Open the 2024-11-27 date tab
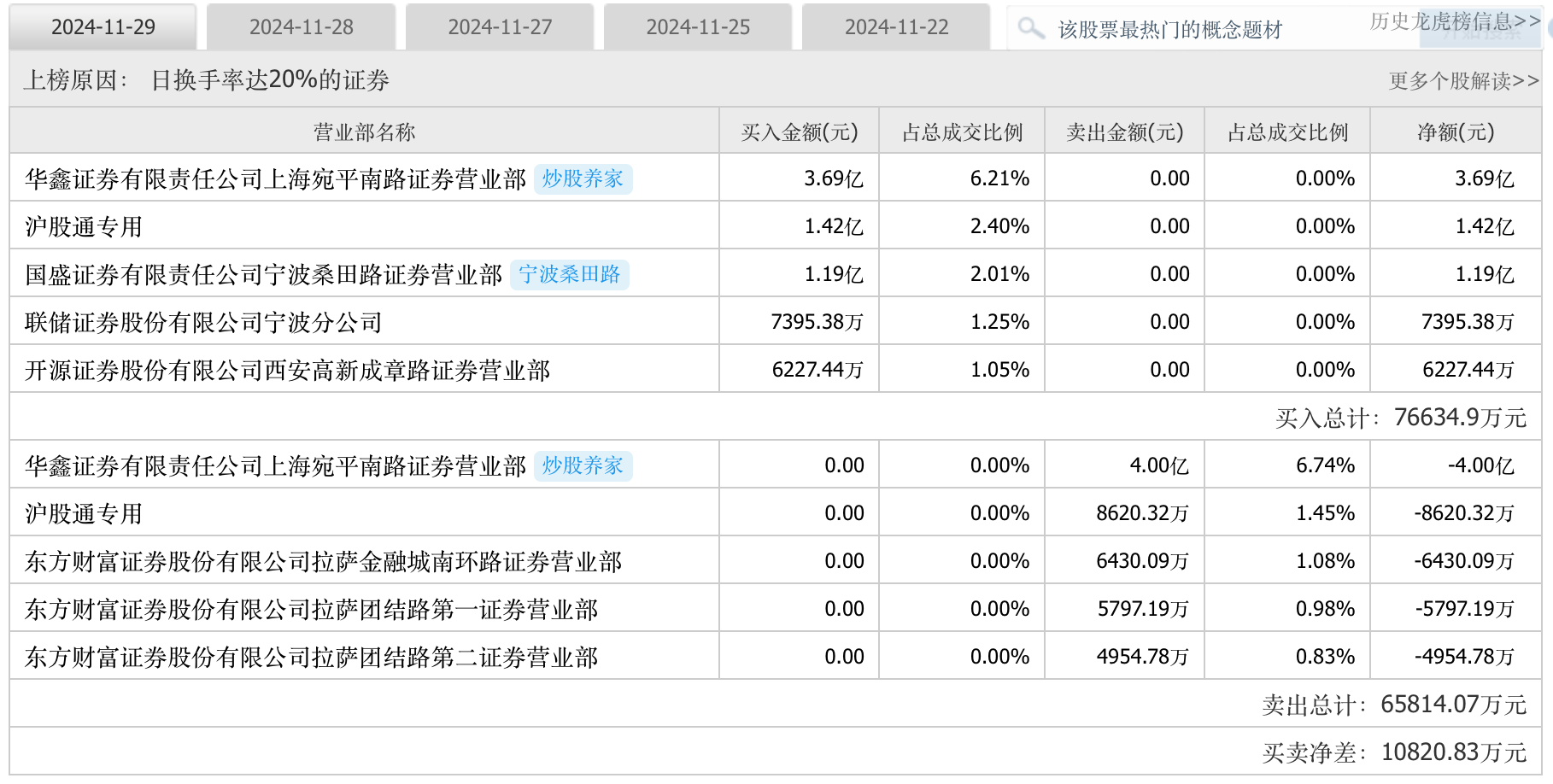 [x=500, y=27]
